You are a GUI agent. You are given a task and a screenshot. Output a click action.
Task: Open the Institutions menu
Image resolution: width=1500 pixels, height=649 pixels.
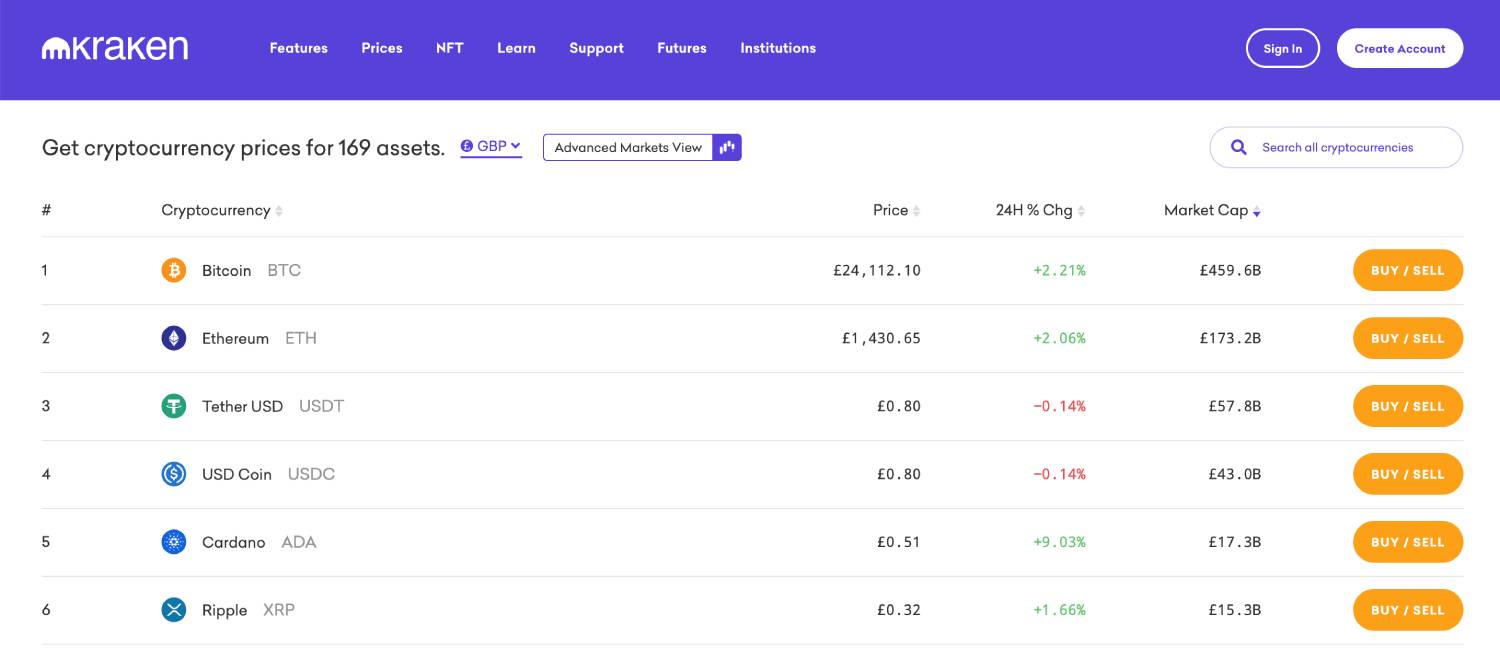coord(778,48)
